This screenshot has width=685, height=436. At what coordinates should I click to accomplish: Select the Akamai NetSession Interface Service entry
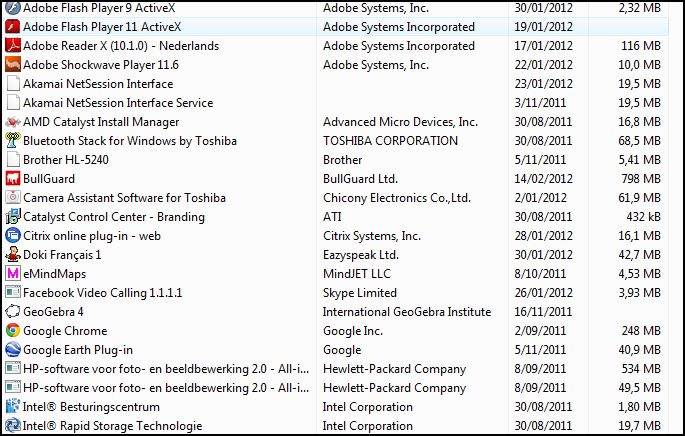pyautogui.click(x=118, y=103)
